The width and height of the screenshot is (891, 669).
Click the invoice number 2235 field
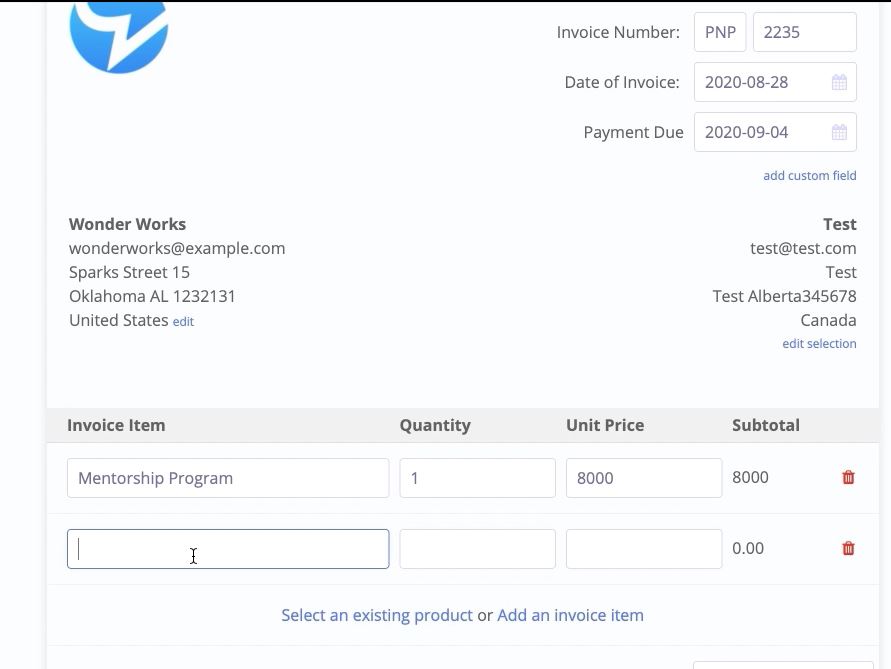click(x=805, y=32)
